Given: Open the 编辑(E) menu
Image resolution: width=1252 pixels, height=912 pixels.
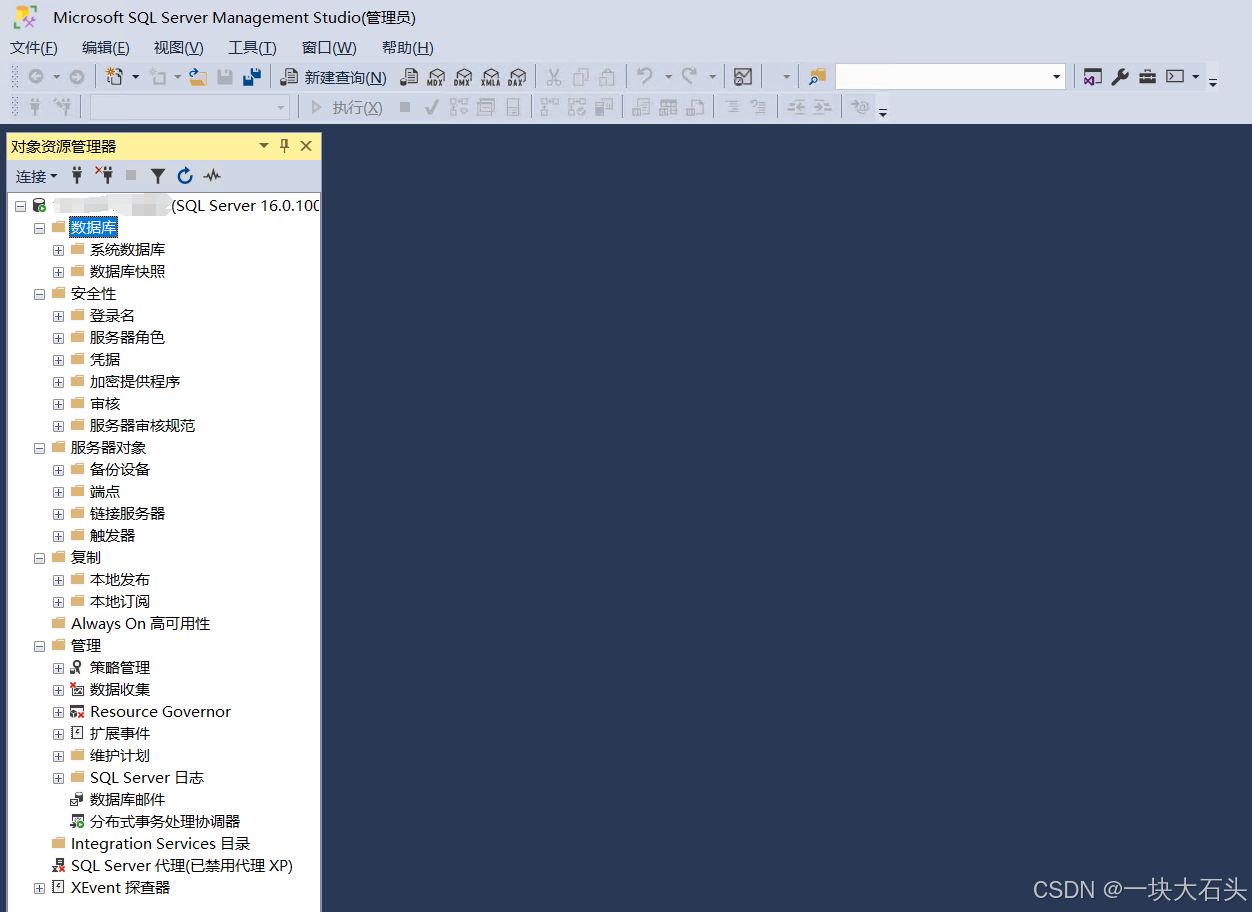Looking at the screenshot, I should 106,48.
